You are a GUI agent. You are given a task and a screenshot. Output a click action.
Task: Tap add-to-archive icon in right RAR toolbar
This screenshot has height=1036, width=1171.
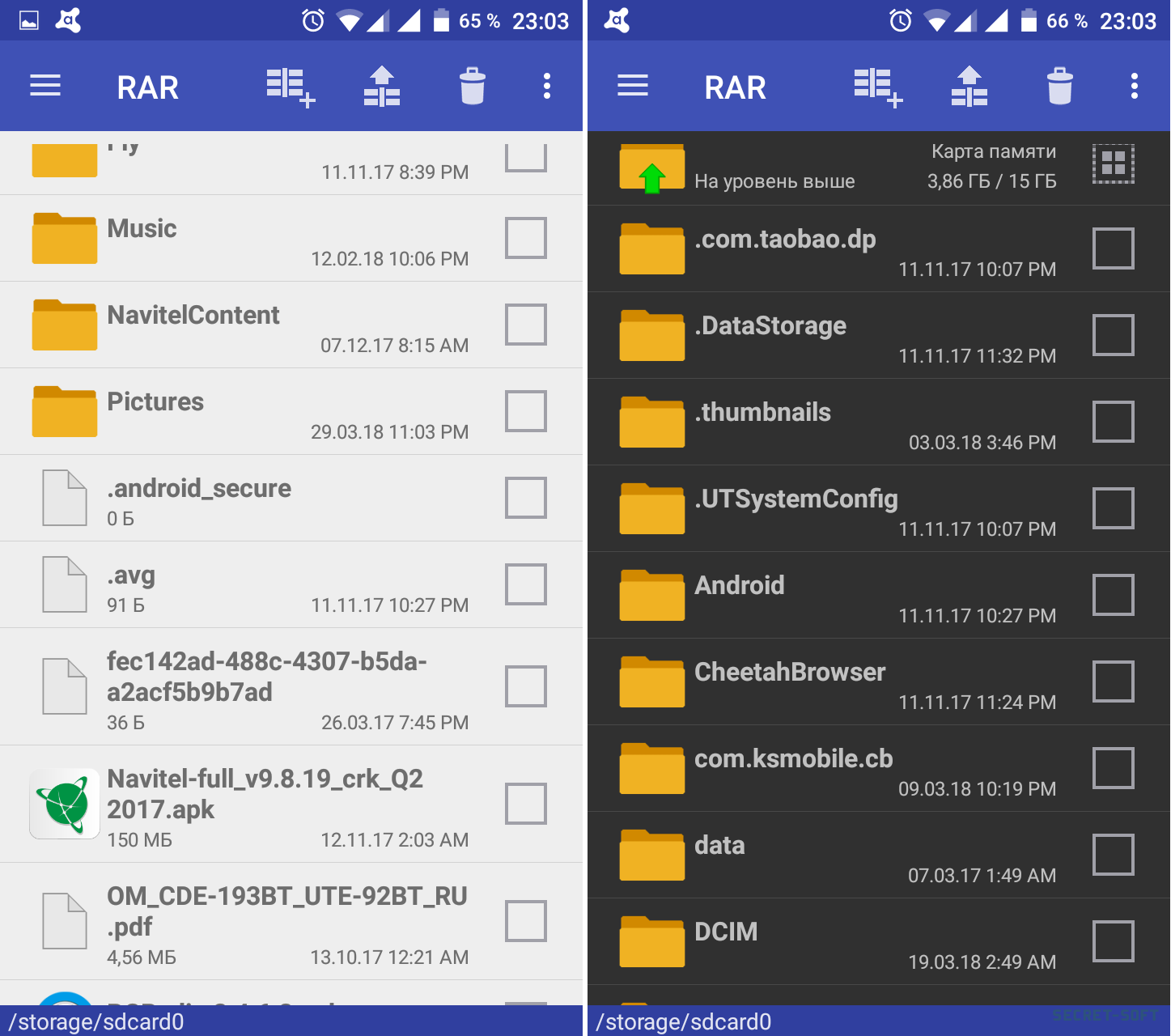(x=878, y=87)
